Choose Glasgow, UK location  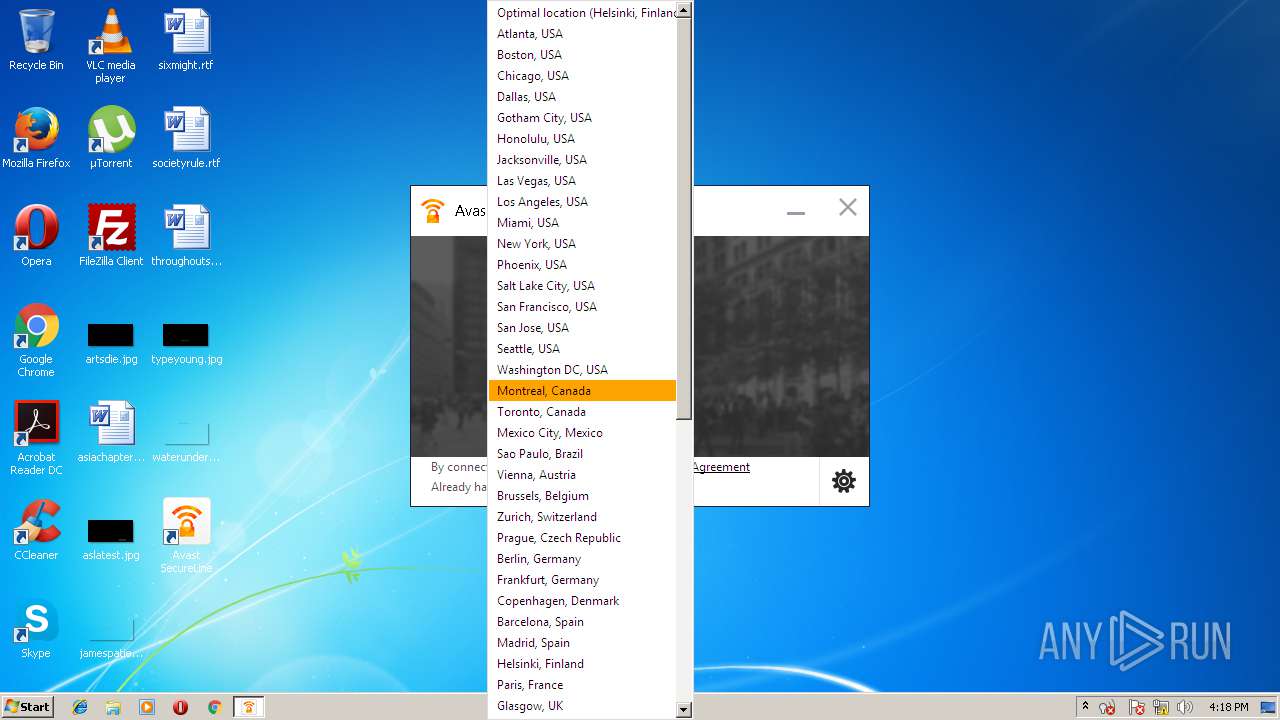click(583, 706)
